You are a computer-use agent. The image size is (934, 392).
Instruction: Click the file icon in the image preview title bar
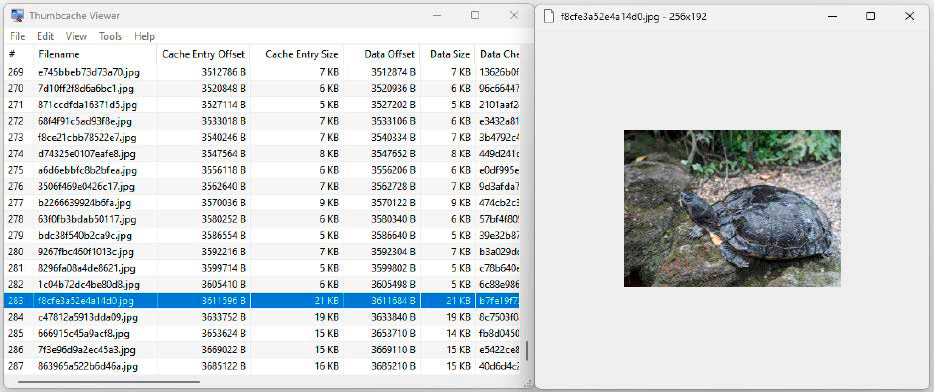pos(549,17)
